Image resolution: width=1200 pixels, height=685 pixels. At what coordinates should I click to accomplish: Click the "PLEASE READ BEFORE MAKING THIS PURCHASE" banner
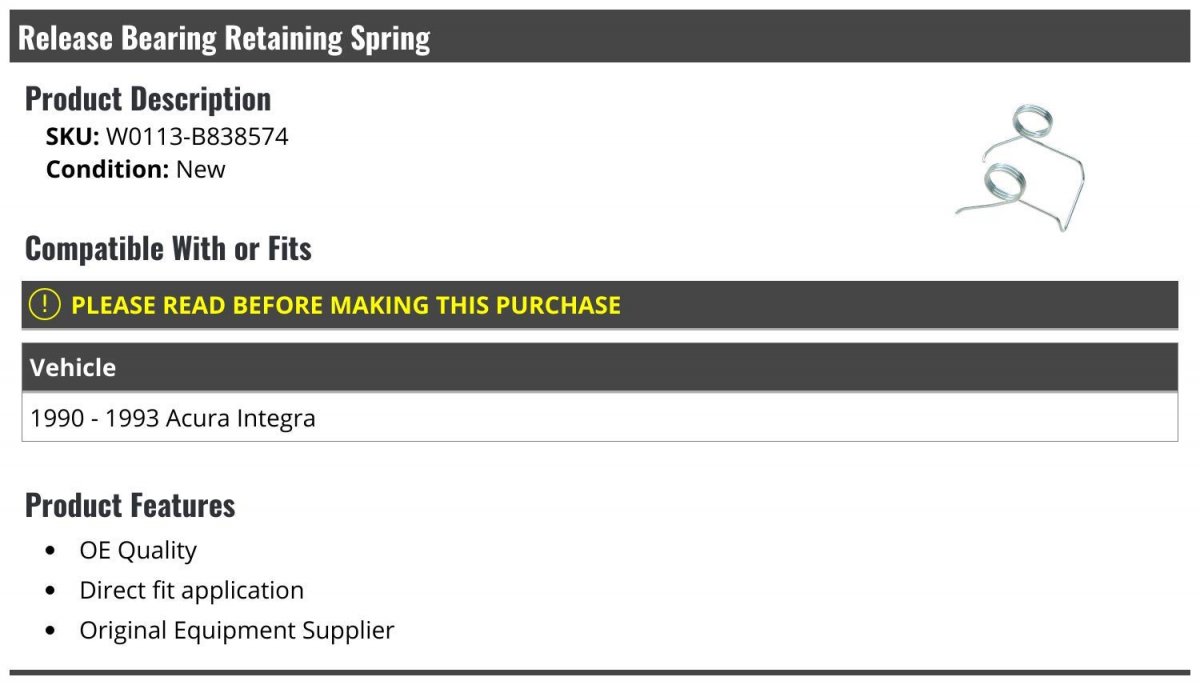click(600, 305)
